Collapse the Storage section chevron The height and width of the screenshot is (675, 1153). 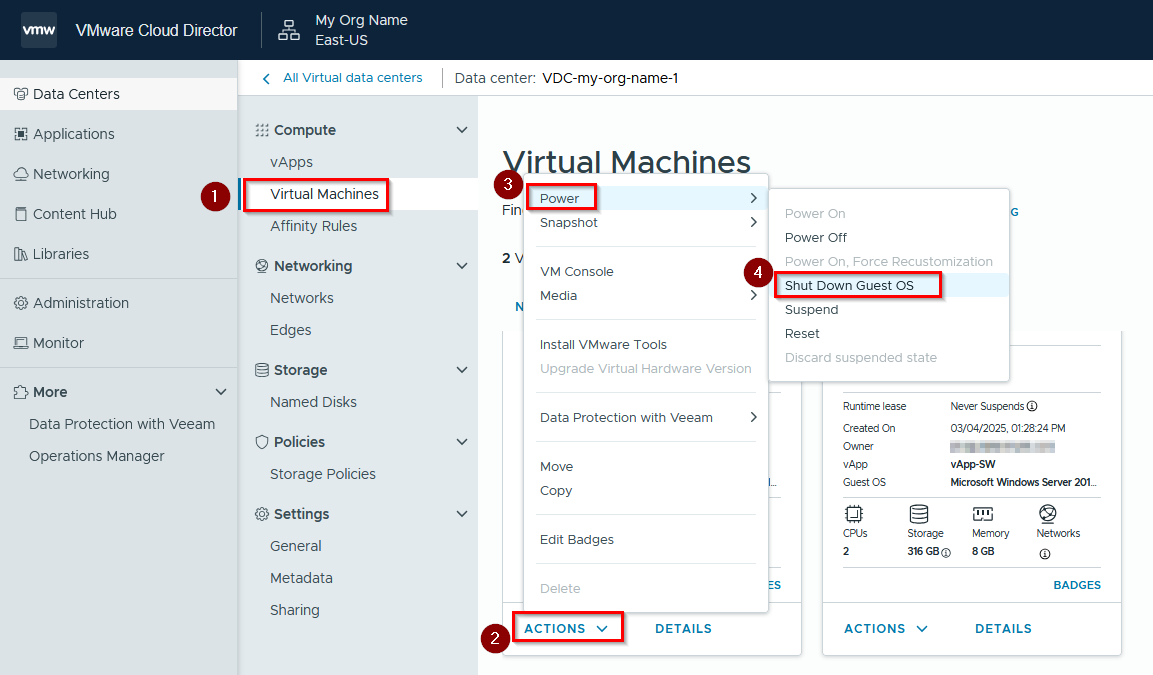click(462, 370)
